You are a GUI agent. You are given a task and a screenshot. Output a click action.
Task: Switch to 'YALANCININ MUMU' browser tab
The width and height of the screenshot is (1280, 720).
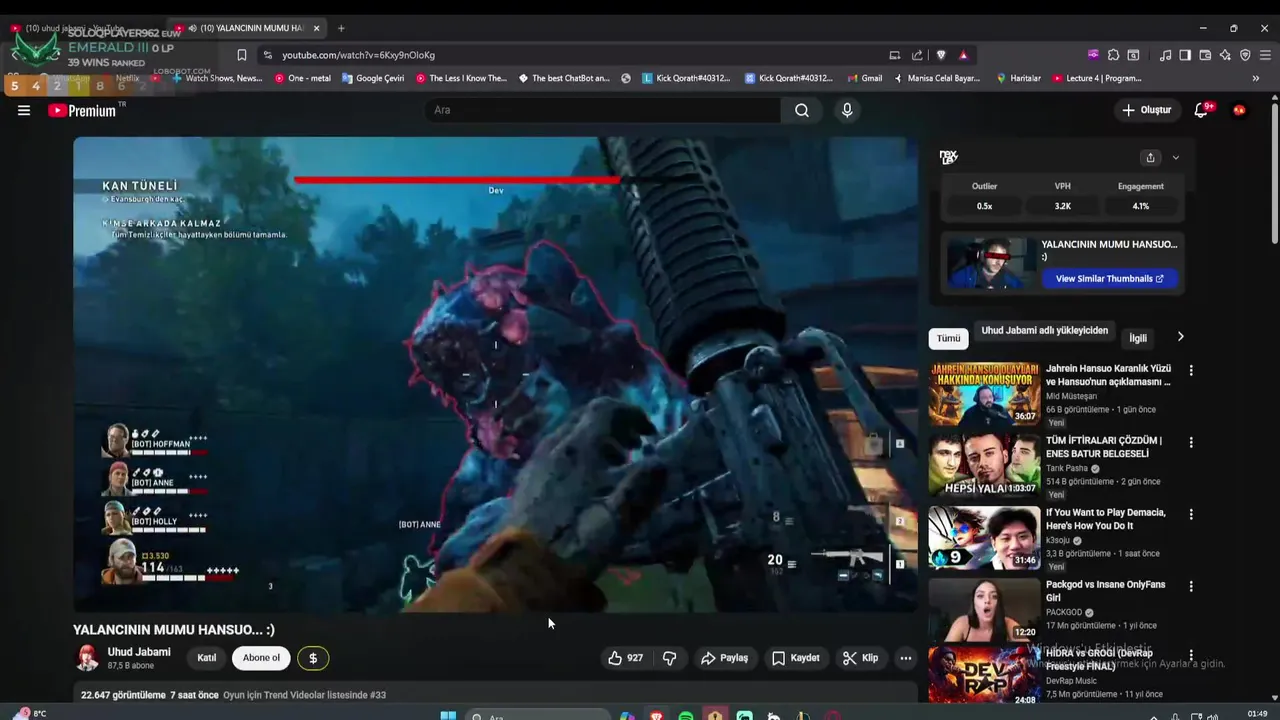click(x=248, y=28)
